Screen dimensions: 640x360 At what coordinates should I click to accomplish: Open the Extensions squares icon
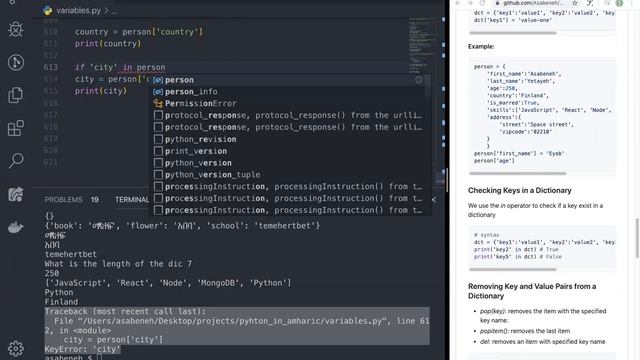[16, 128]
